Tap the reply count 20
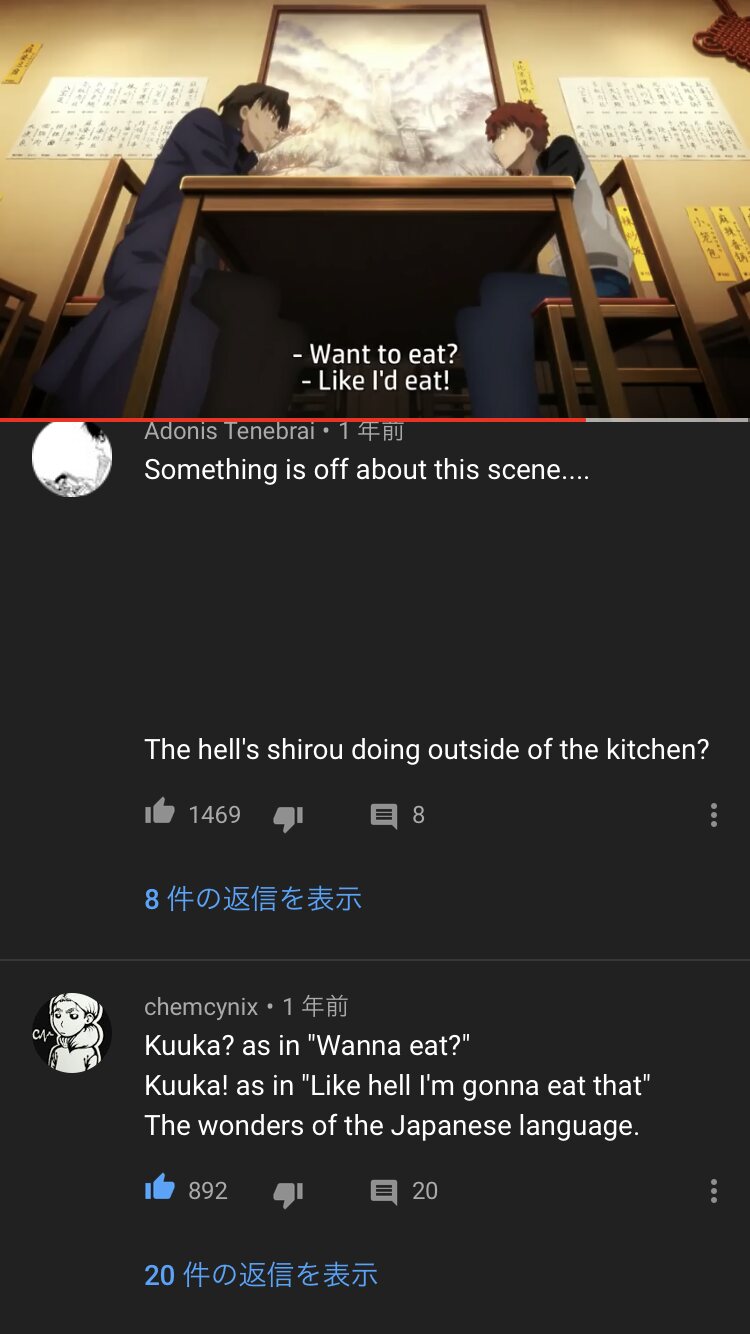 [425, 1191]
